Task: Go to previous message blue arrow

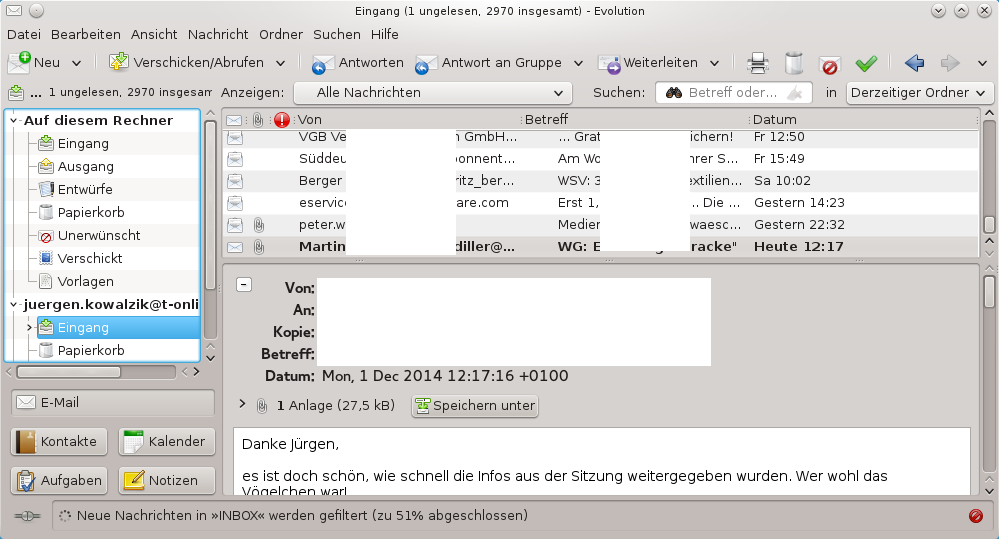Action: coord(914,62)
